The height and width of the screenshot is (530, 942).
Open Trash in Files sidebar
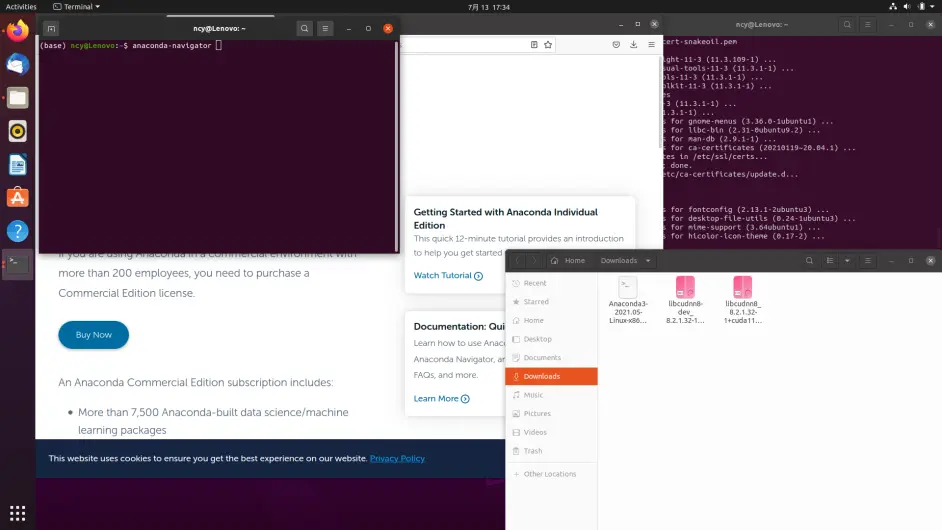pos(552,451)
